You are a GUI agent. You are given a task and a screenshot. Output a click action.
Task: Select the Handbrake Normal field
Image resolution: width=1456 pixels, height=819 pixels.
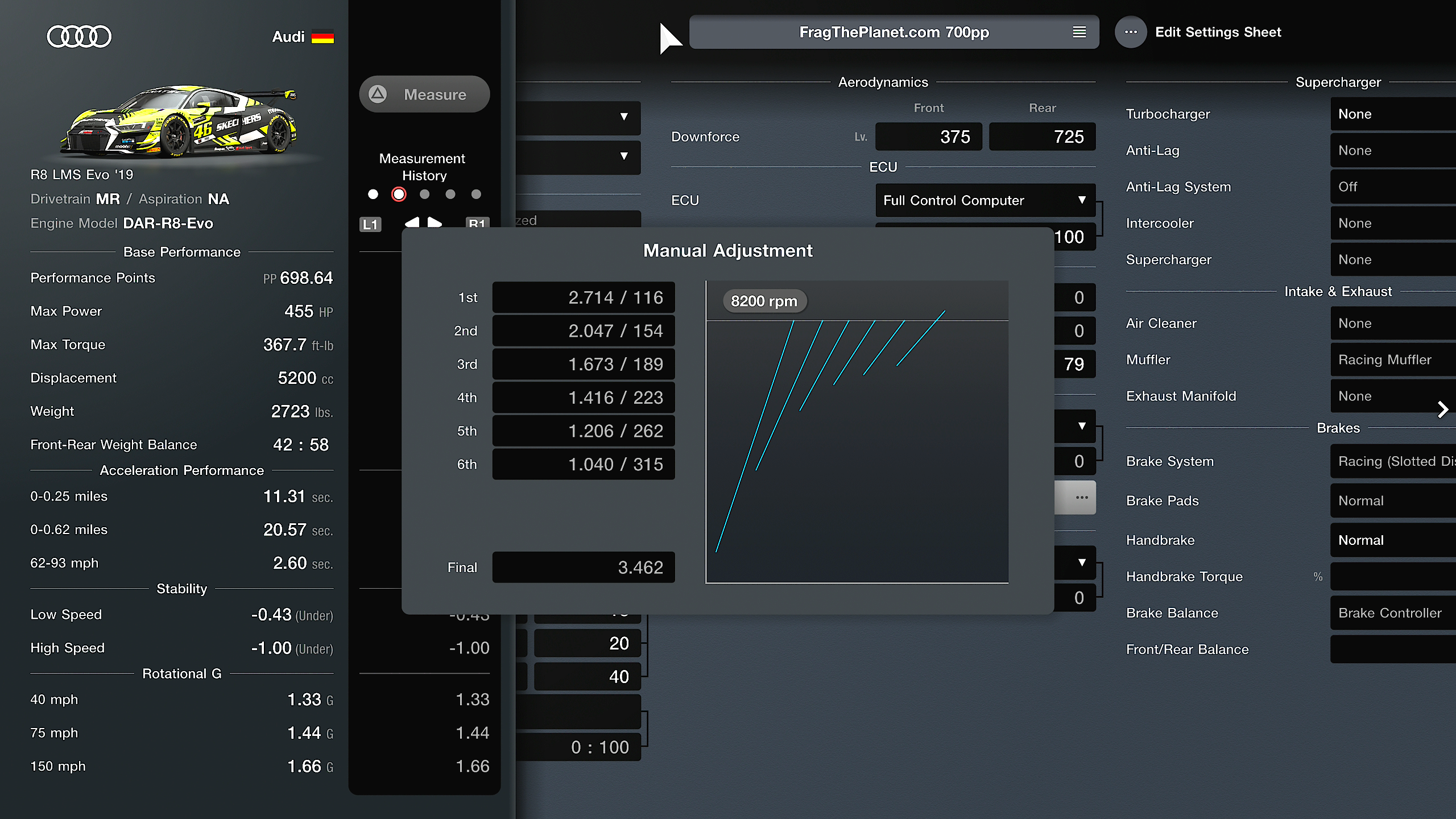click(1393, 540)
